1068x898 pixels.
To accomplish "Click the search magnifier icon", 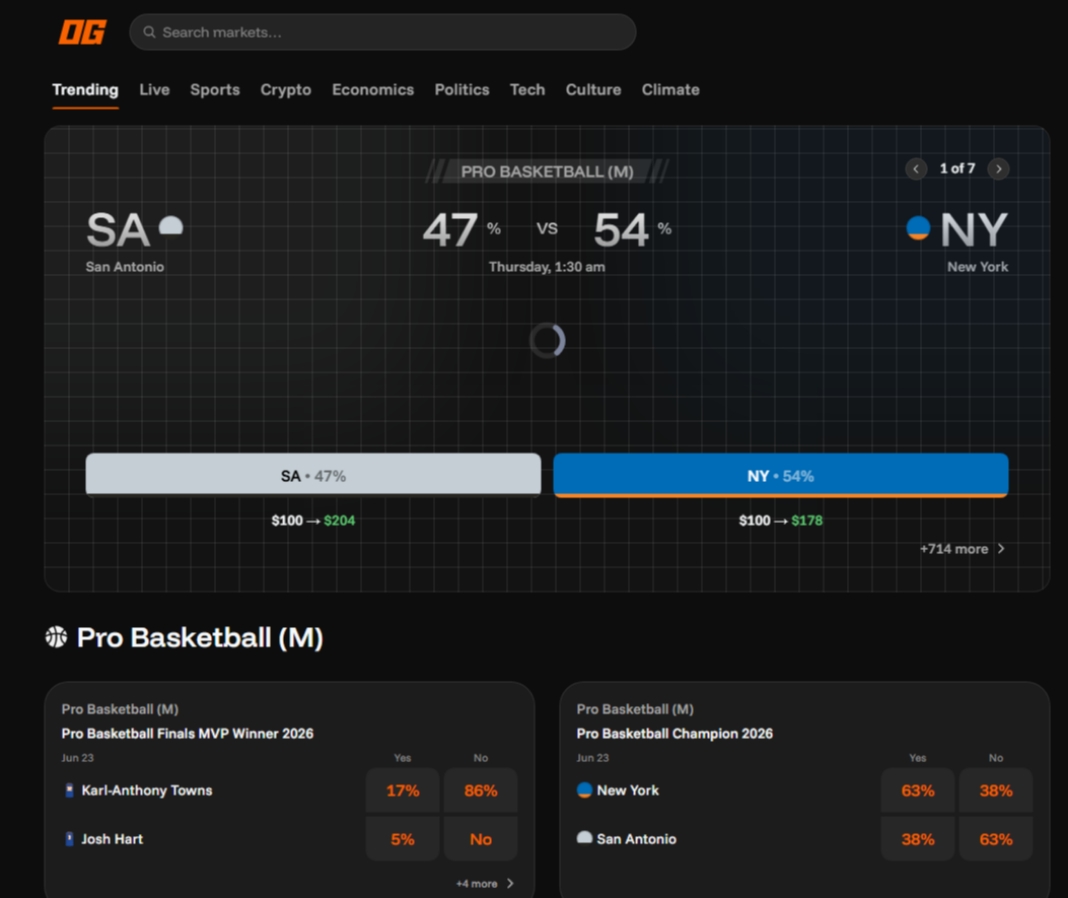I will point(149,32).
